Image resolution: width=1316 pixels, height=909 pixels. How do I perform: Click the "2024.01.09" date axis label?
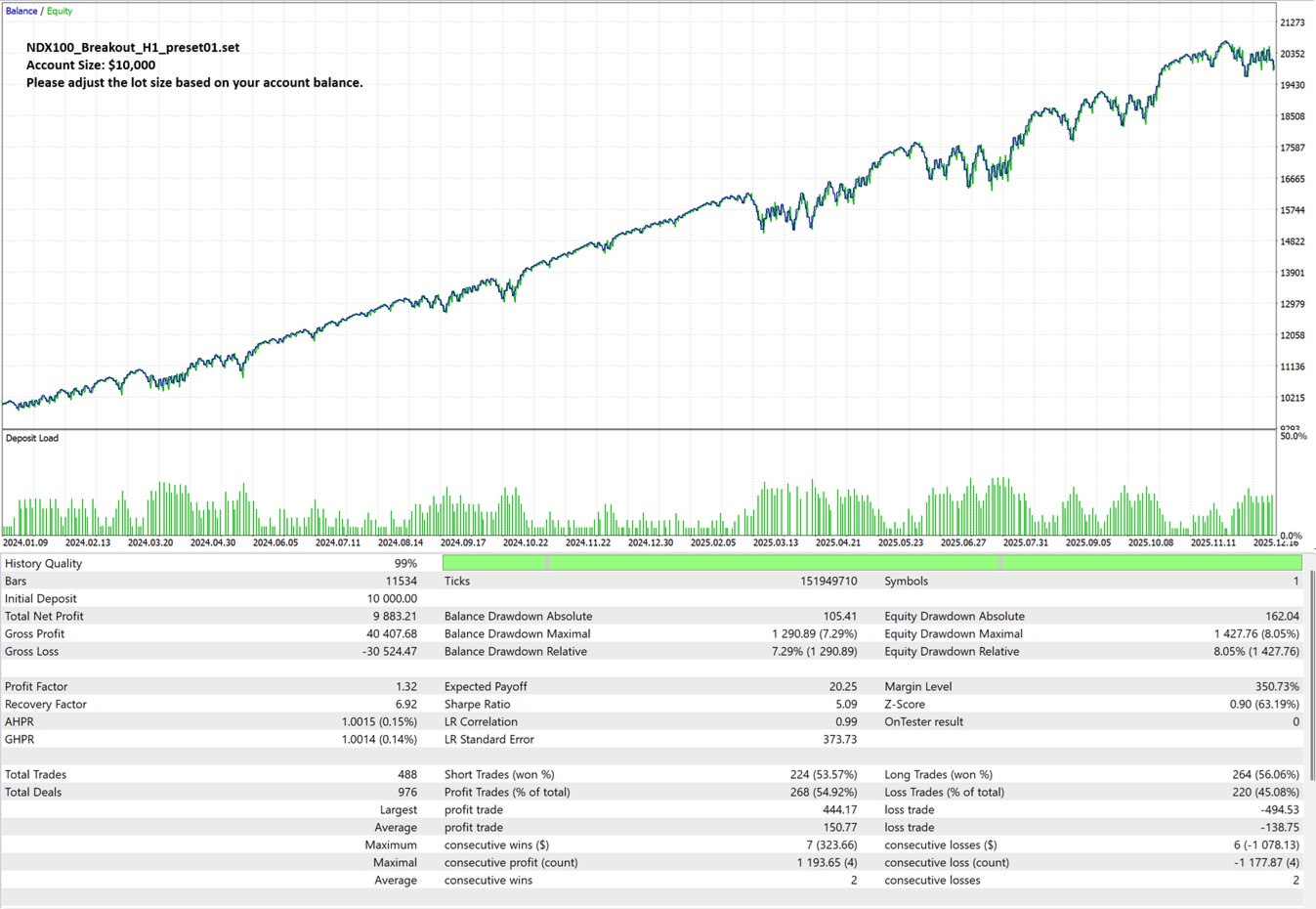coord(25,542)
